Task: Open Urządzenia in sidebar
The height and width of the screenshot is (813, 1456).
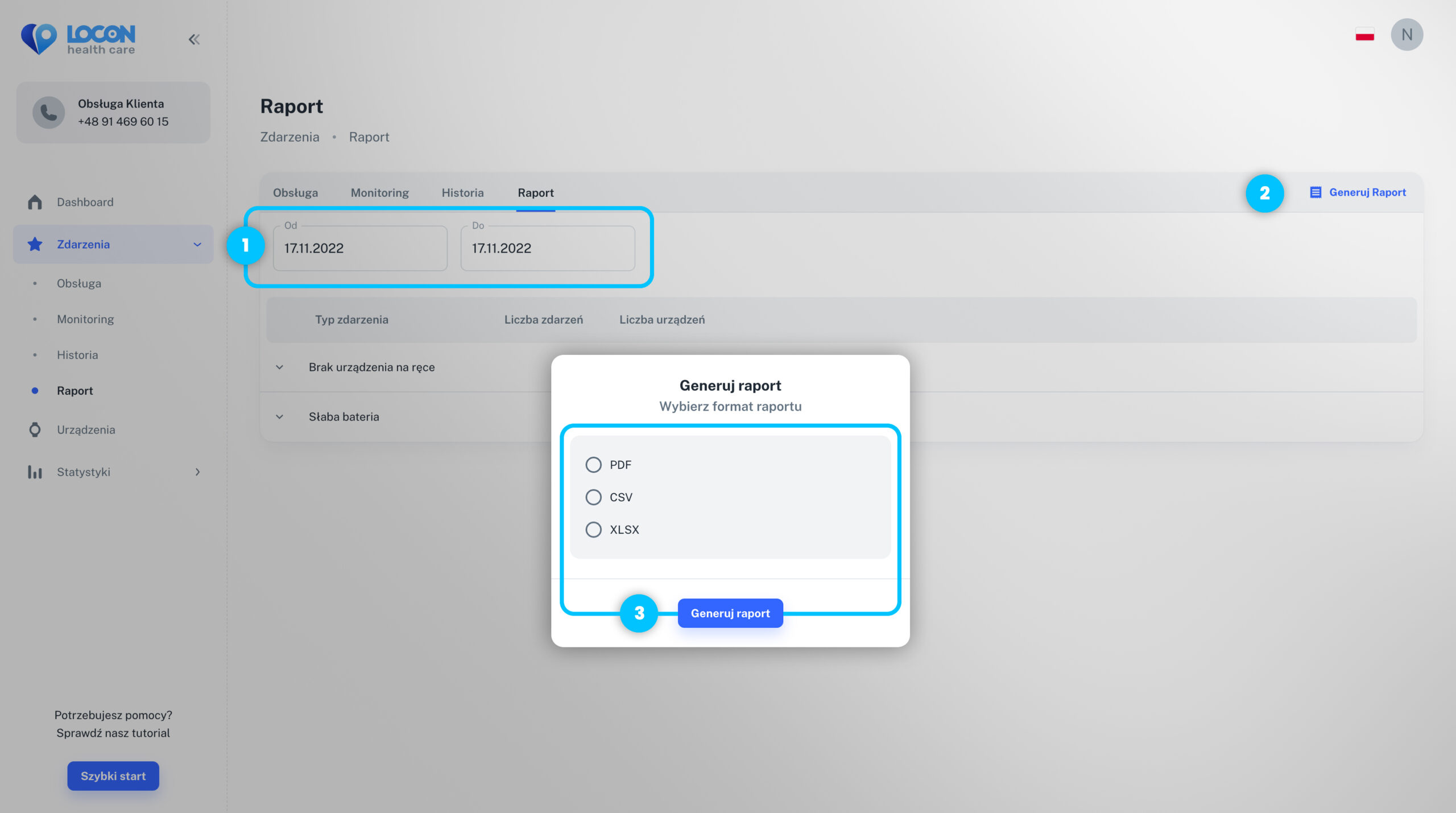Action: pos(86,430)
